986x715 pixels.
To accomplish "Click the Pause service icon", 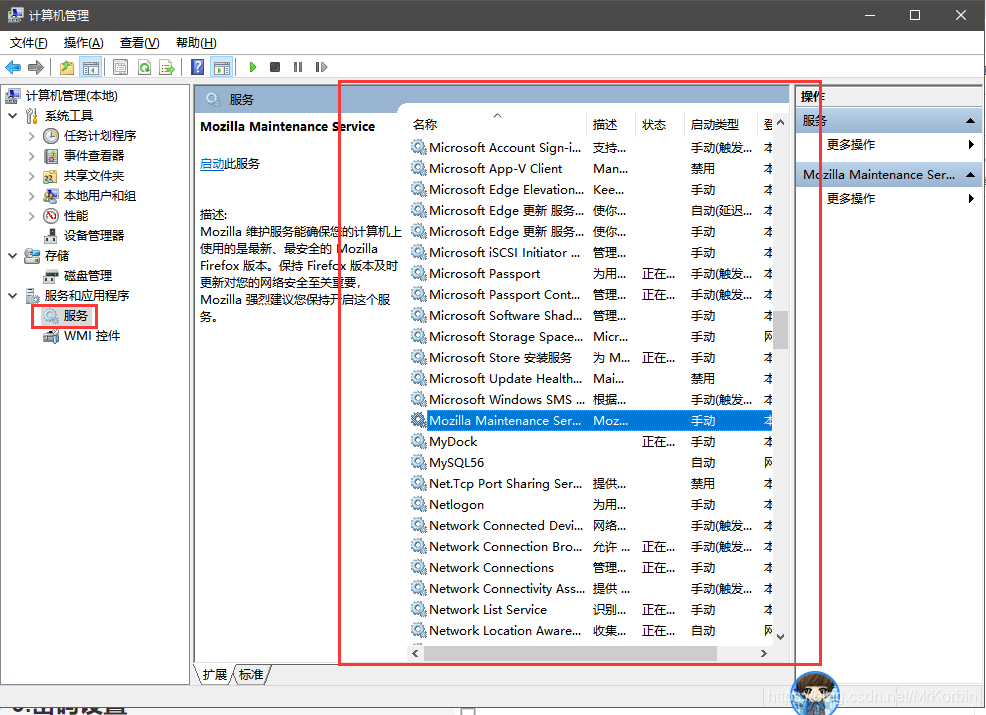I will [298, 67].
